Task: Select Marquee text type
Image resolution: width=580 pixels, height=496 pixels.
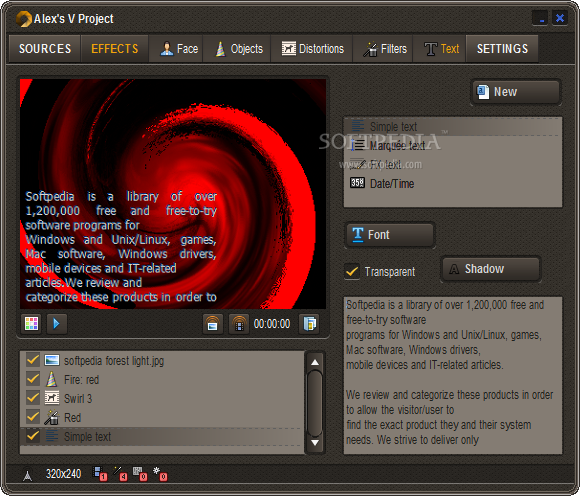Action: tap(453, 146)
